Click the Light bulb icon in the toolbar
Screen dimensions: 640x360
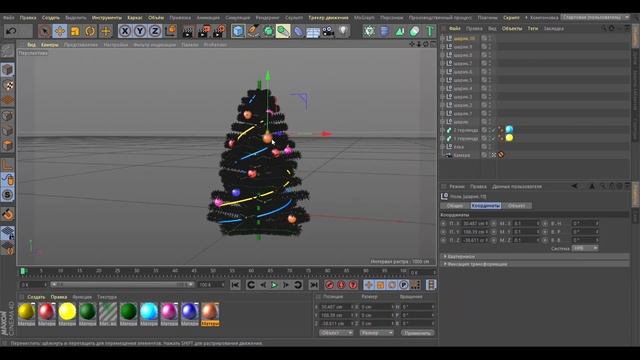[343, 31]
